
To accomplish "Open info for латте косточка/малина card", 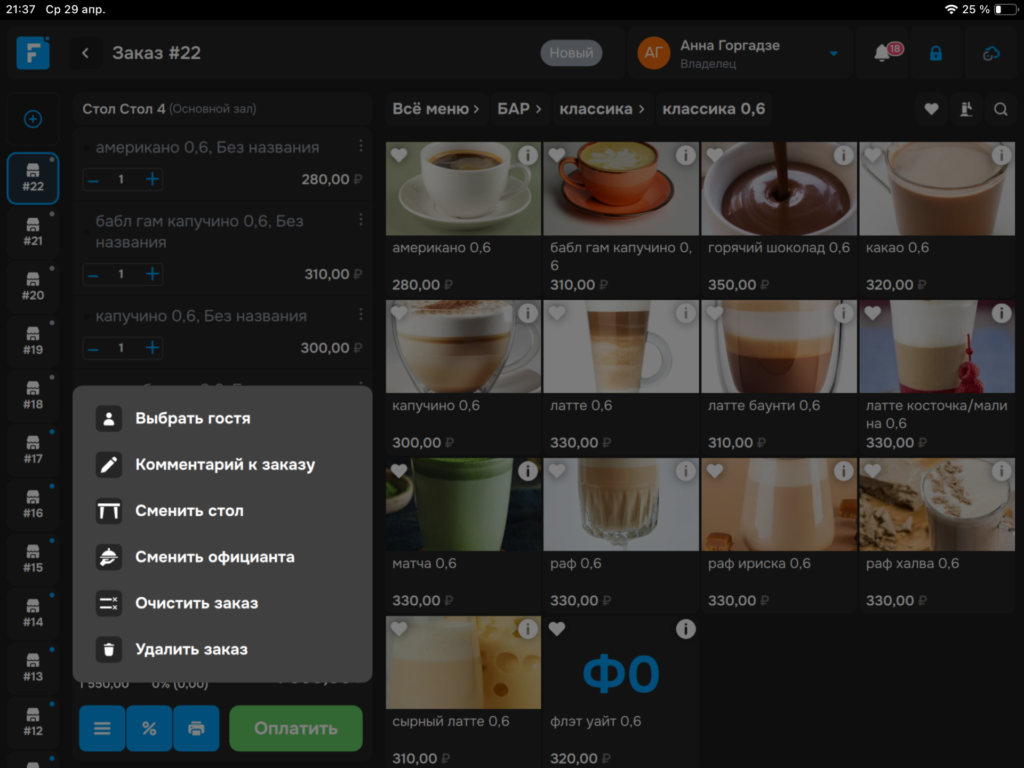I will coord(1001,313).
